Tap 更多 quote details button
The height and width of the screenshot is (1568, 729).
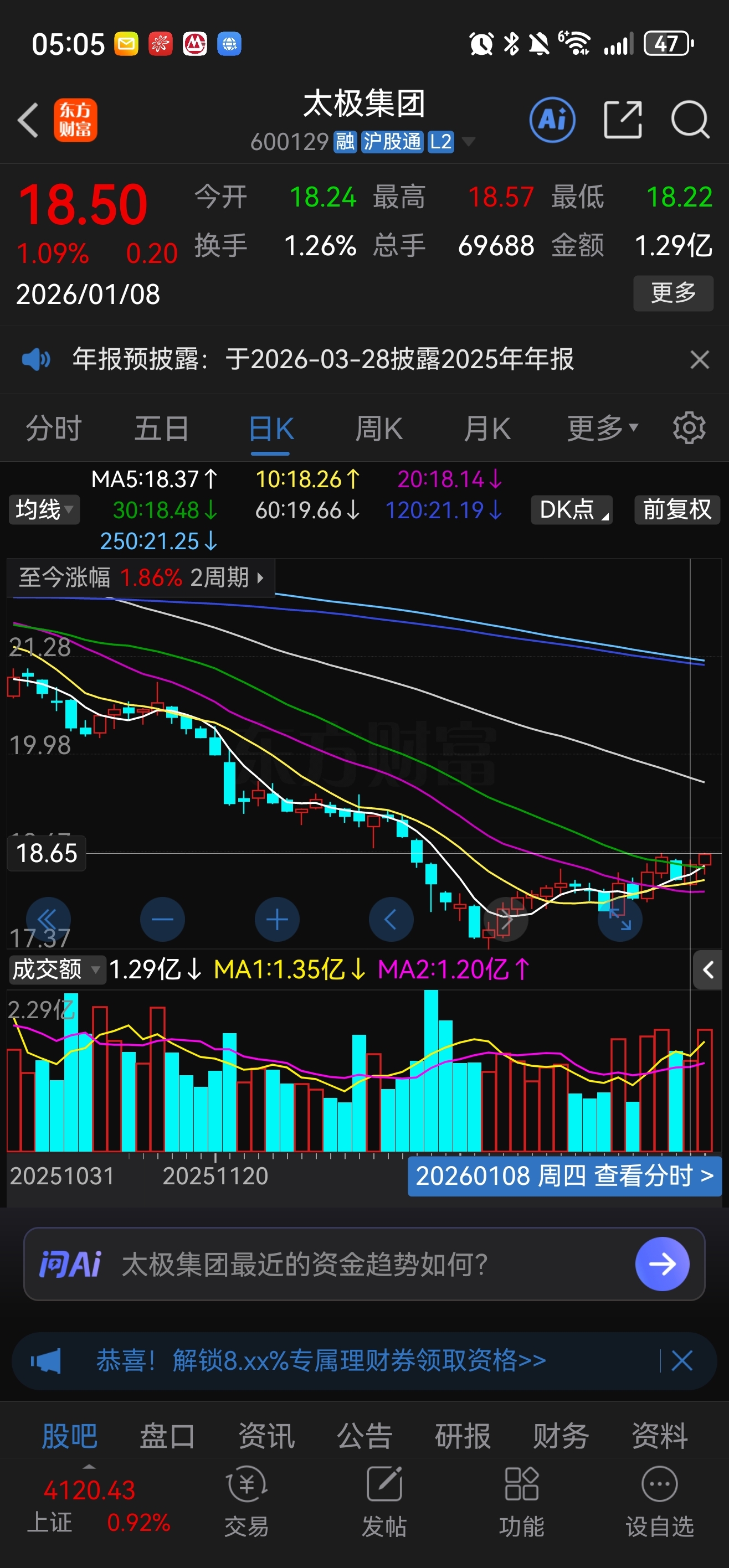tap(673, 293)
